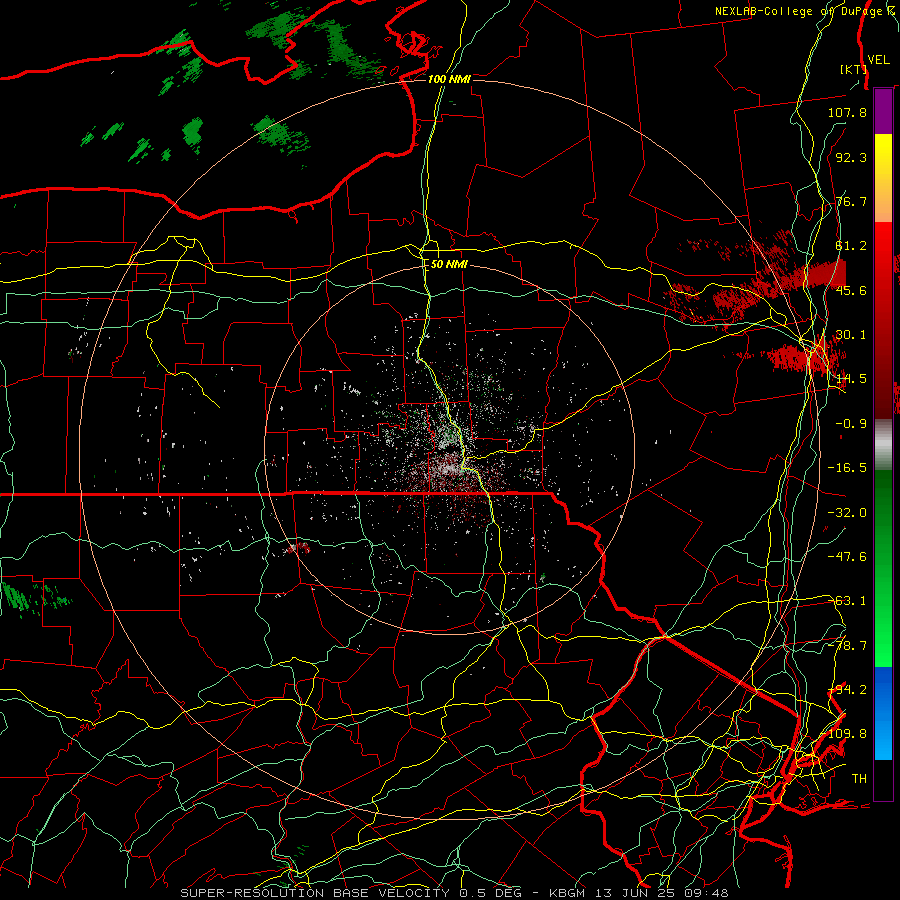Pick the blue segment of velocity color bar

[883, 713]
